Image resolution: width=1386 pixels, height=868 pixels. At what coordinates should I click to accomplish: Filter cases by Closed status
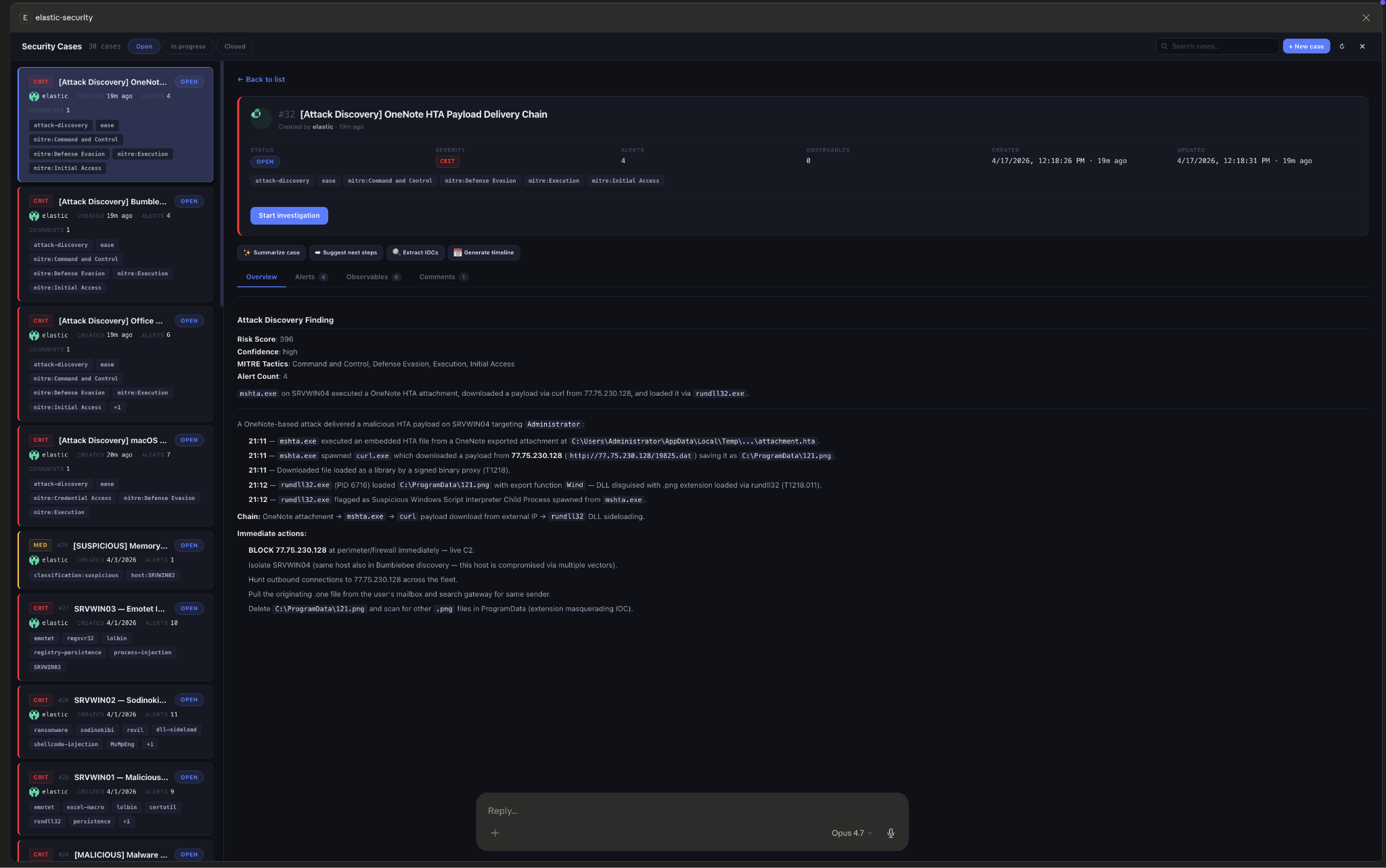pyautogui.click(x=235, y=47)
